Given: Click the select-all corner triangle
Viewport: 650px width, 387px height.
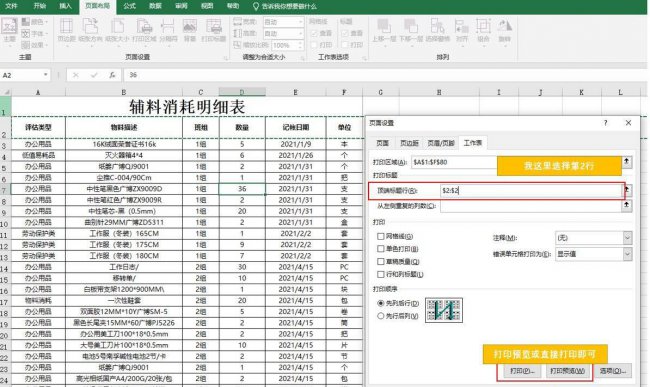Looking at the screenshot, I should point(6,92).
